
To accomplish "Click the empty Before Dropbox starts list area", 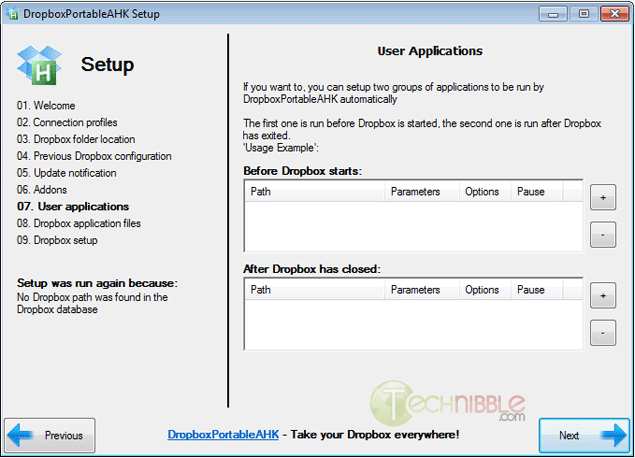I will (x=413, y=226).
